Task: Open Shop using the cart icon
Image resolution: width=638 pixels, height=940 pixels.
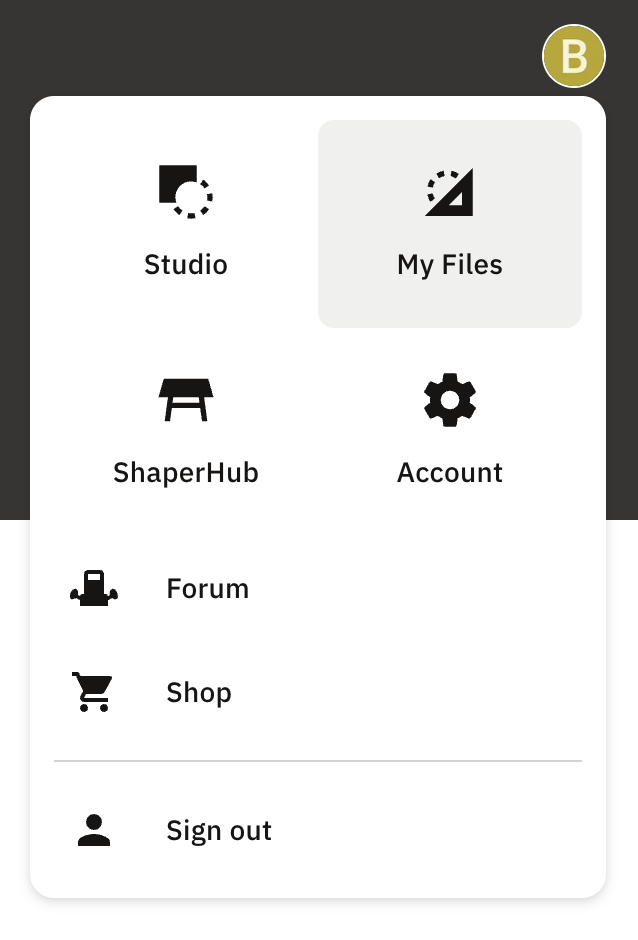Action: click(93, 692)
